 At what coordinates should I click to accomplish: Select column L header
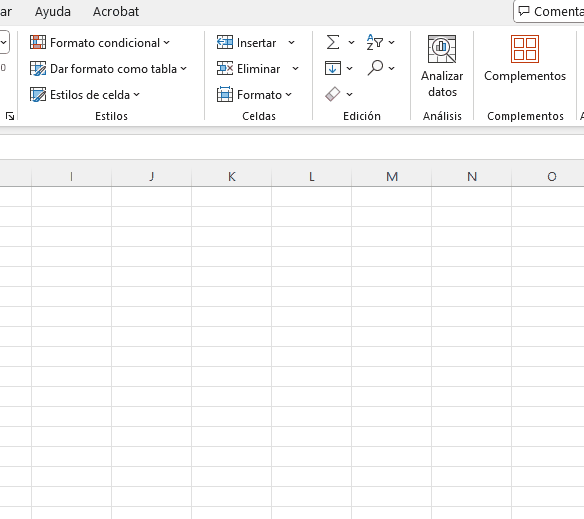pyautogui.click(x=312, y=177)
